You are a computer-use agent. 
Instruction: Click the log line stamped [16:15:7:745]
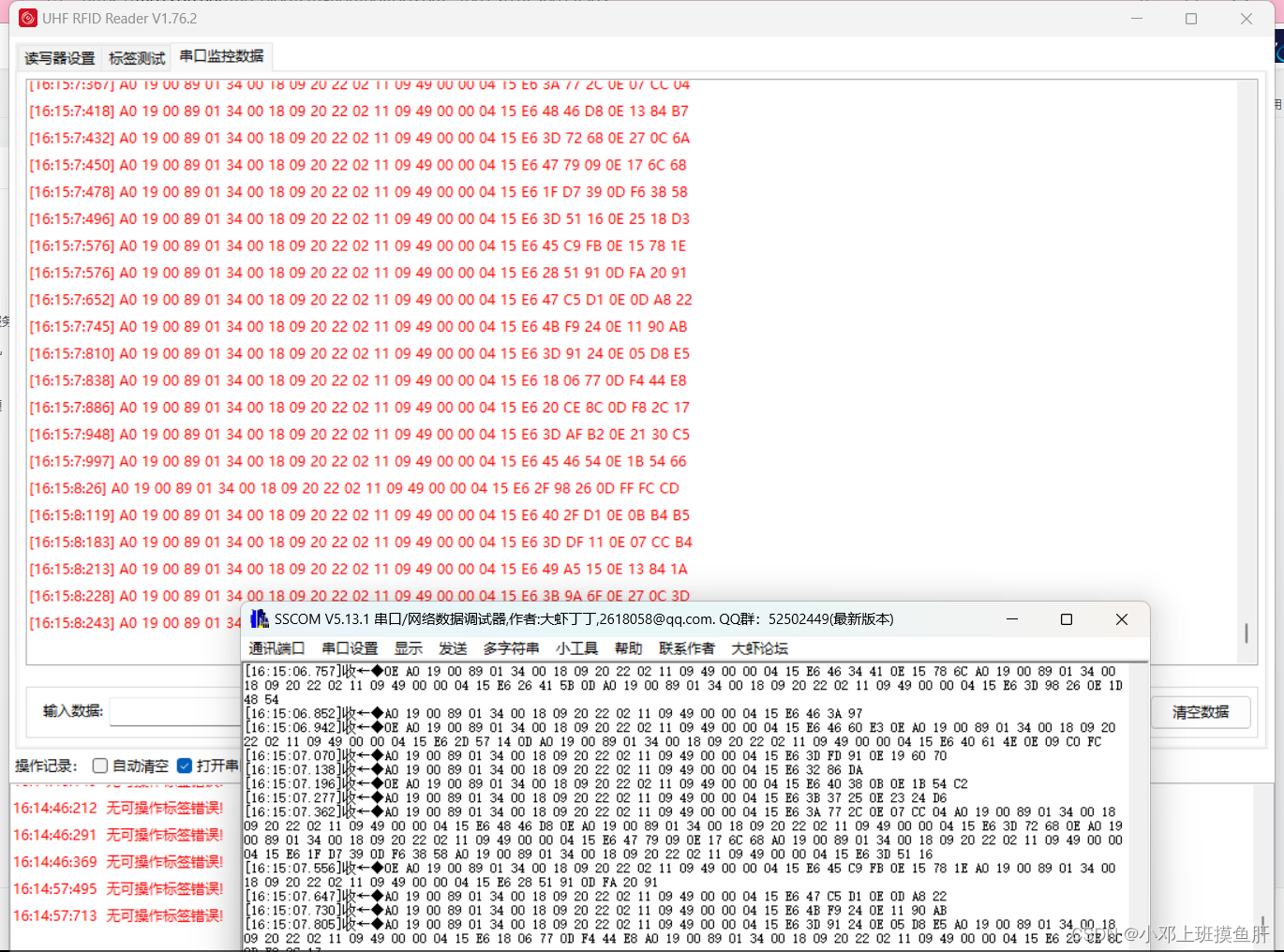[358, 327]
